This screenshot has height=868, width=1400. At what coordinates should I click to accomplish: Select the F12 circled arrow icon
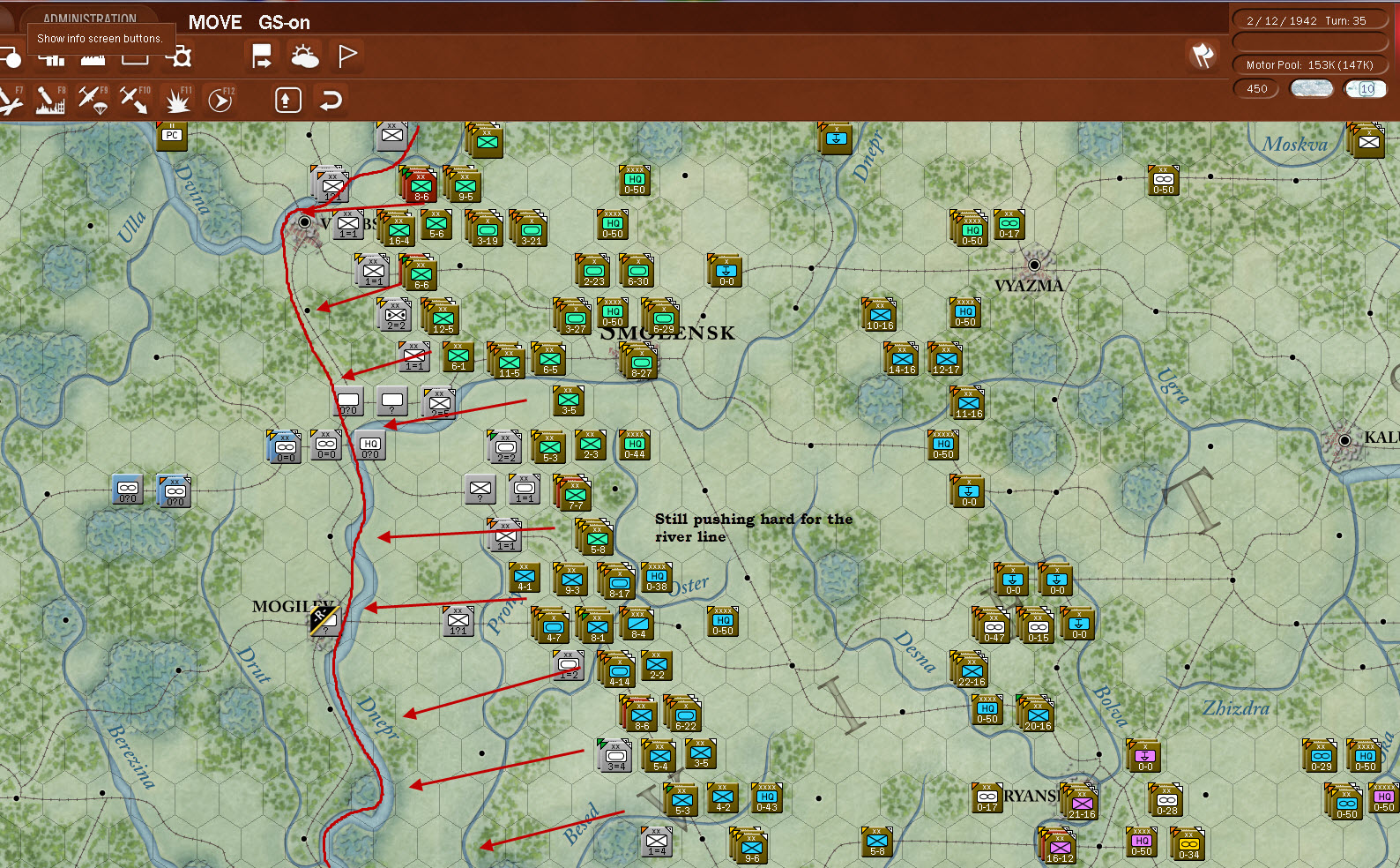[220, 100]
